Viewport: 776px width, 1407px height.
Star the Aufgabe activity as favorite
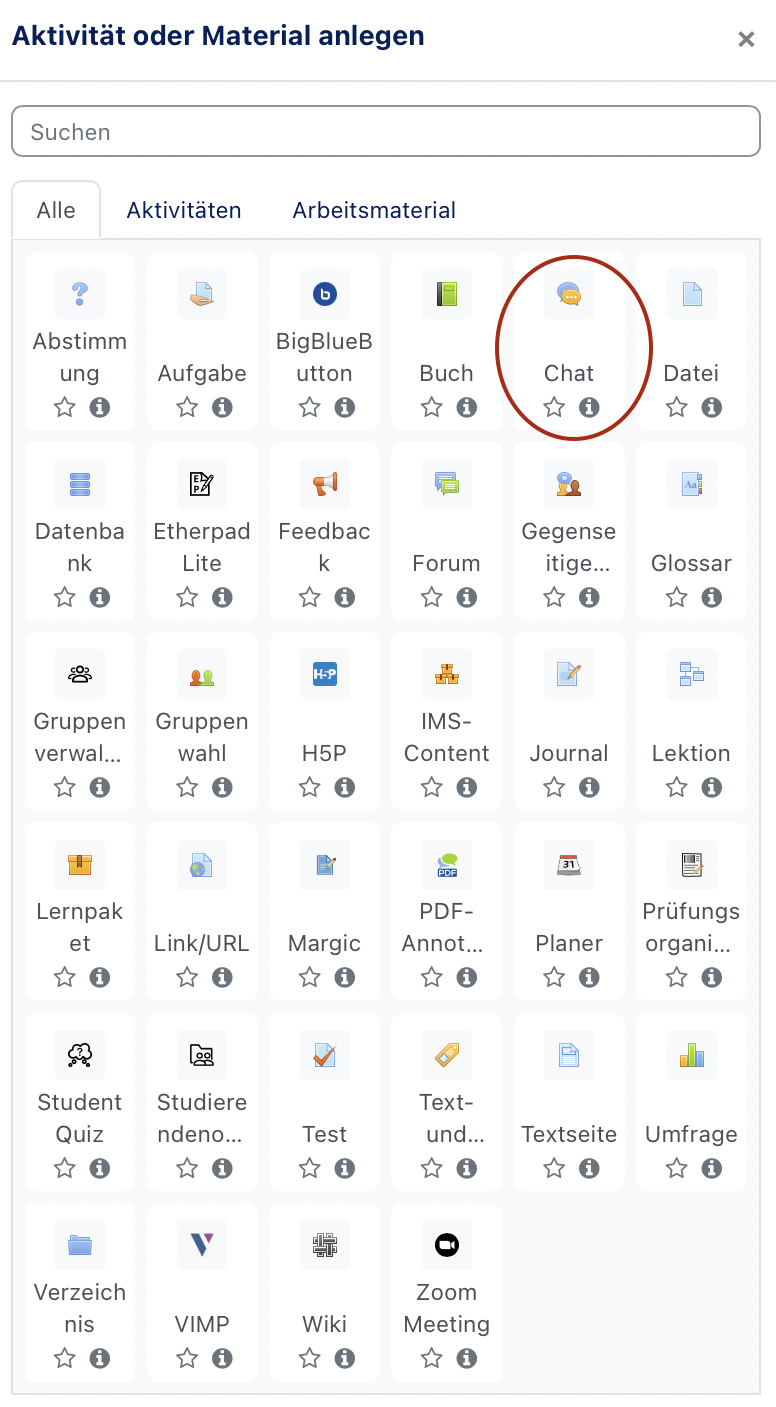pos(187,407)
